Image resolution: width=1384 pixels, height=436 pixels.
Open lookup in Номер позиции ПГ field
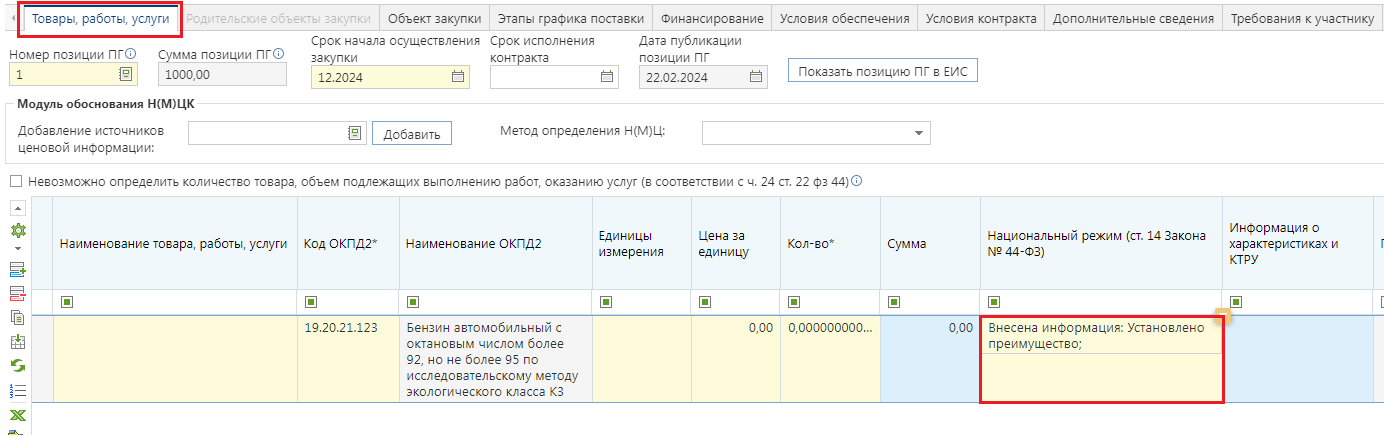(125, 75)
